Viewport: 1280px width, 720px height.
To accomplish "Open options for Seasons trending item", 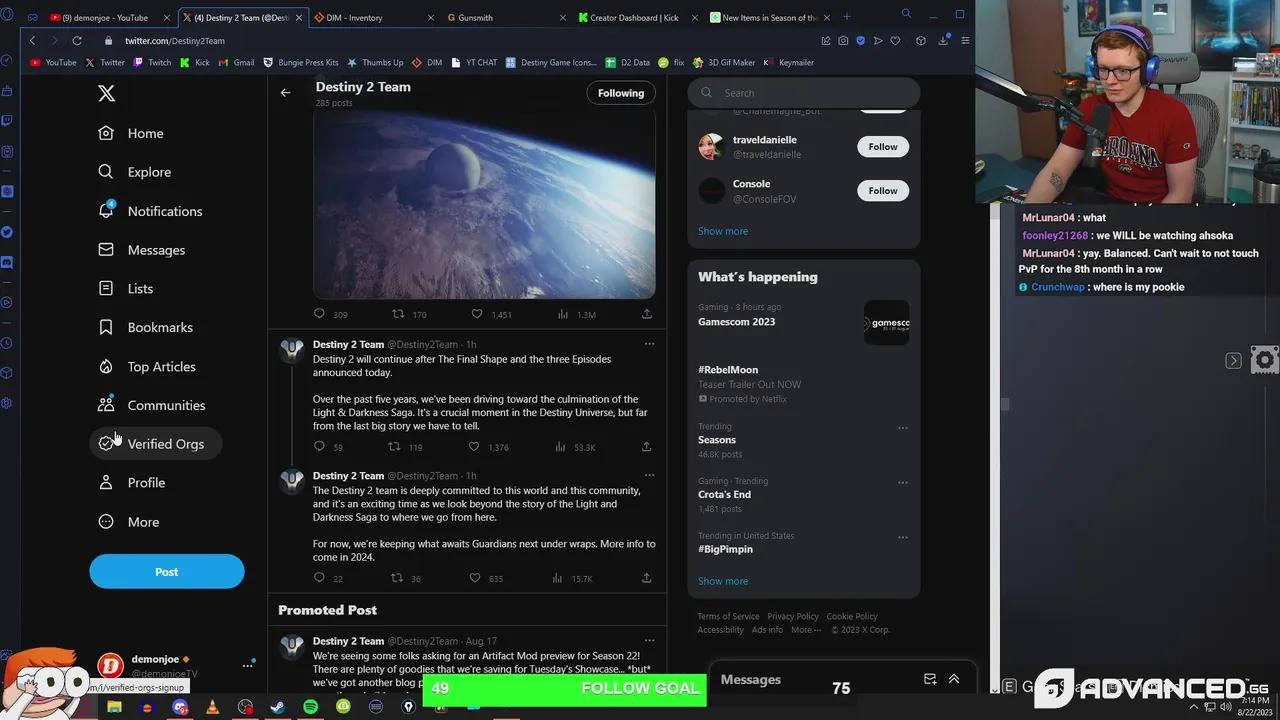I will (902, 428).
